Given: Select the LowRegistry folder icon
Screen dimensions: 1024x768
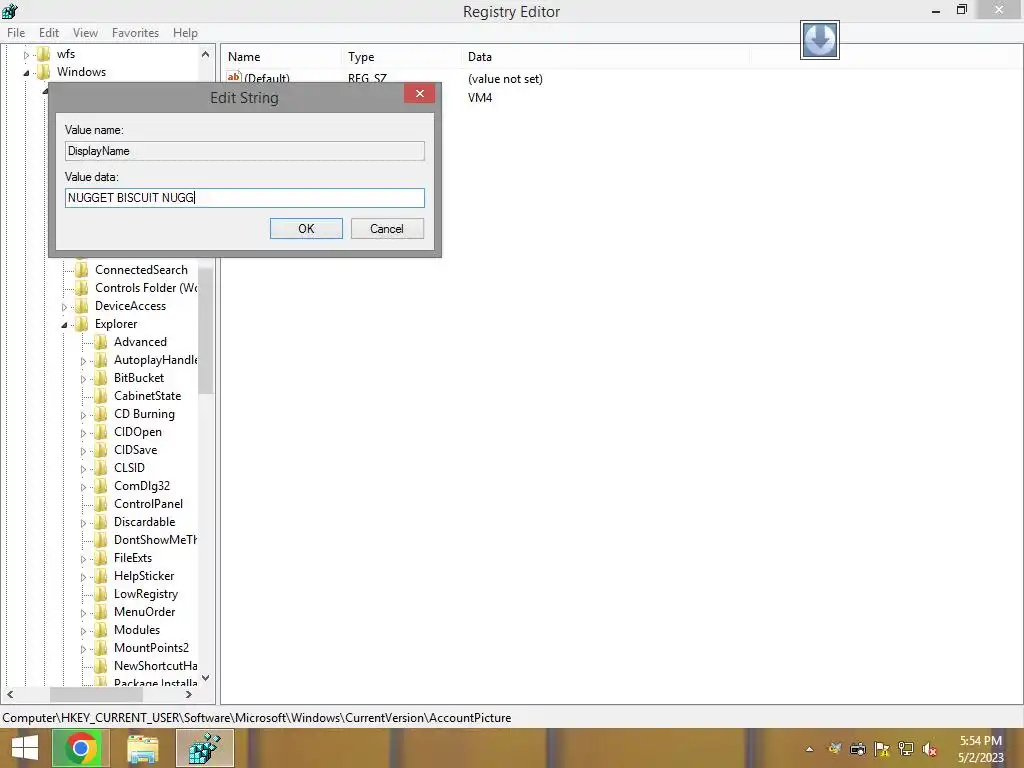Looking at the screenshot, I should tap(101, 594).
